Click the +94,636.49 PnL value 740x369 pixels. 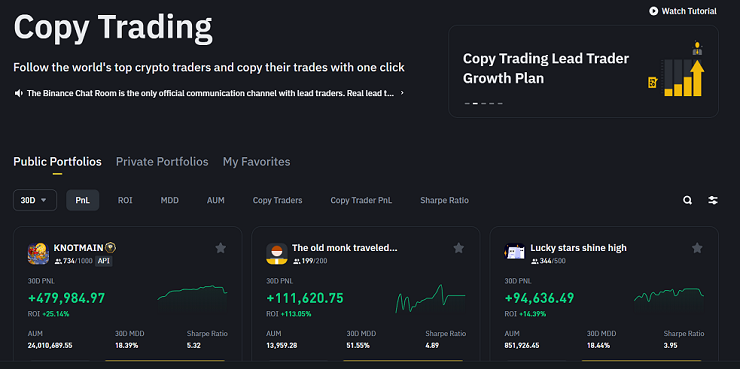tap(539, 298)
